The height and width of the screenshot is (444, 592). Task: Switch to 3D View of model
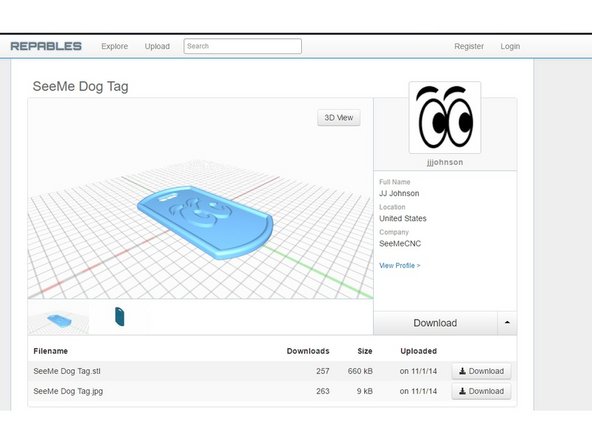click(339, 117)
